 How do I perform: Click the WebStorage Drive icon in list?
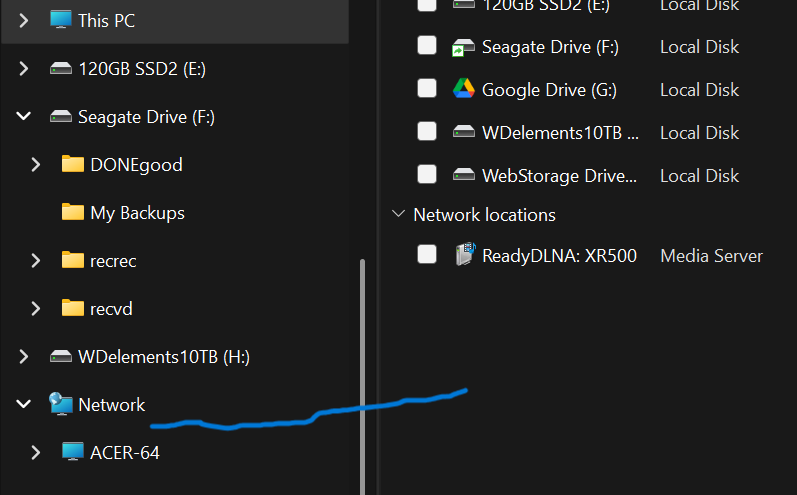pyautogui.click(x=464, y=175)
